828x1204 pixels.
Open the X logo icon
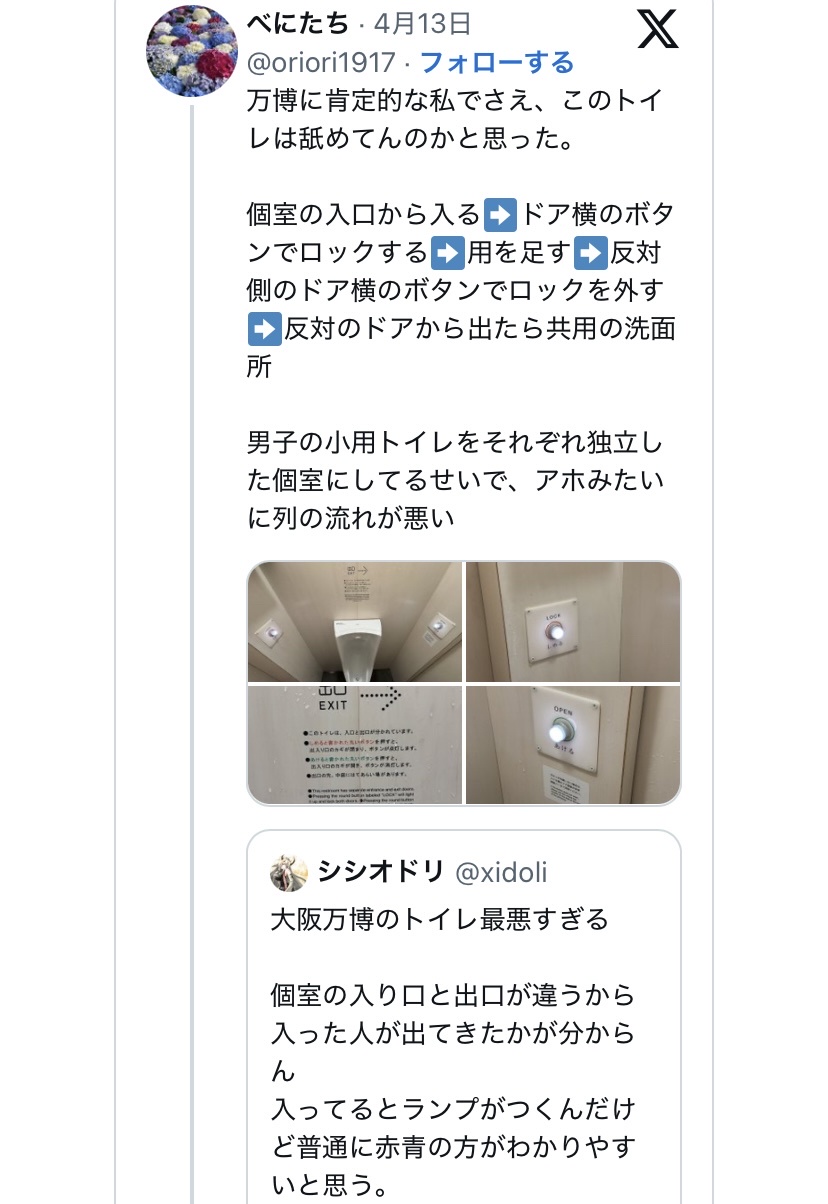pyautogui.click(x=657, y=29)
